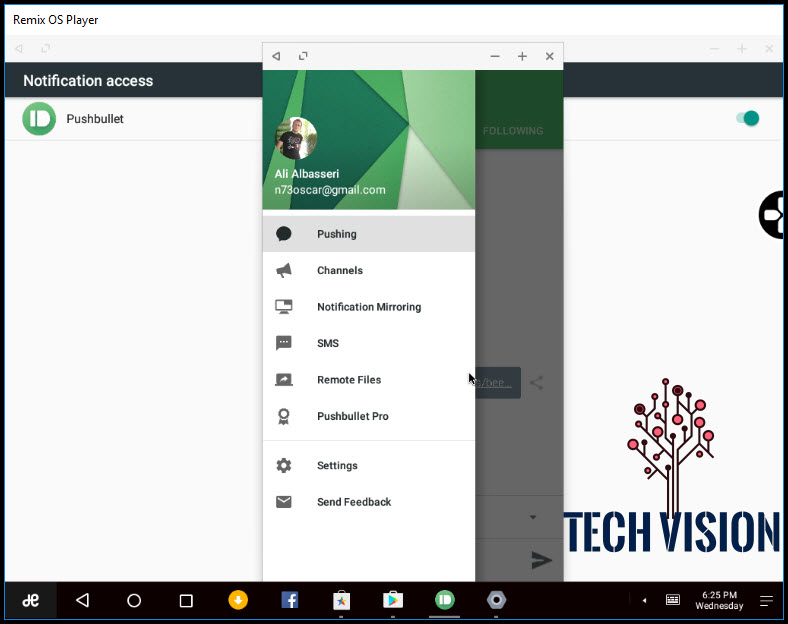Open Channels from the drawer menu

(x=368, y=270)
